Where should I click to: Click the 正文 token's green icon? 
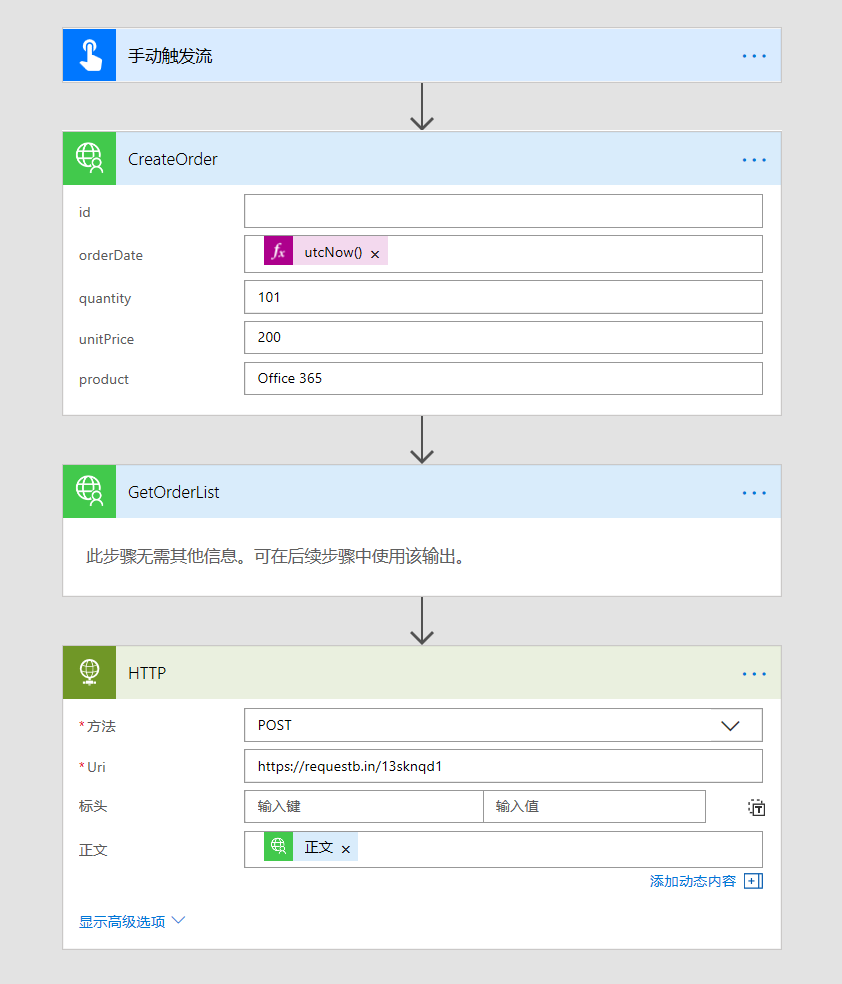tap(278, 847)
